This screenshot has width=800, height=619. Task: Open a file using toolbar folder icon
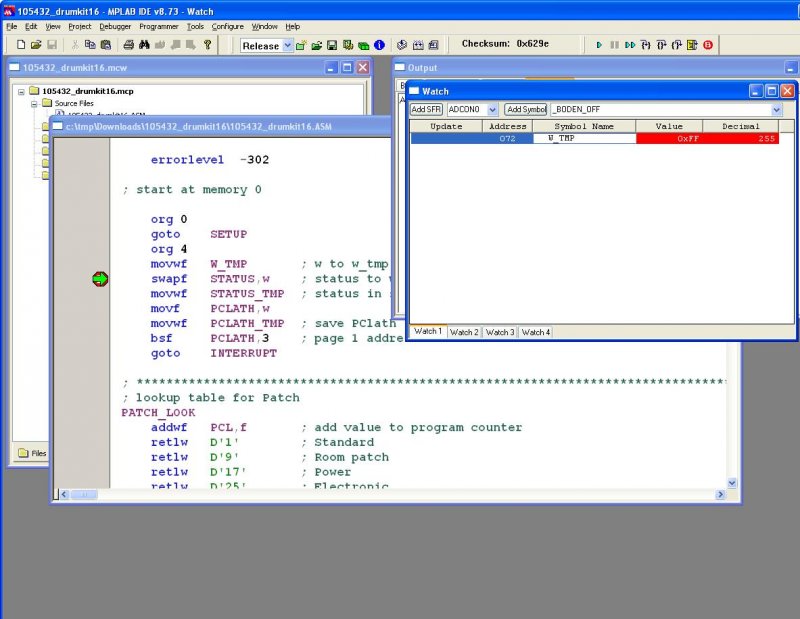pos(36,45)
